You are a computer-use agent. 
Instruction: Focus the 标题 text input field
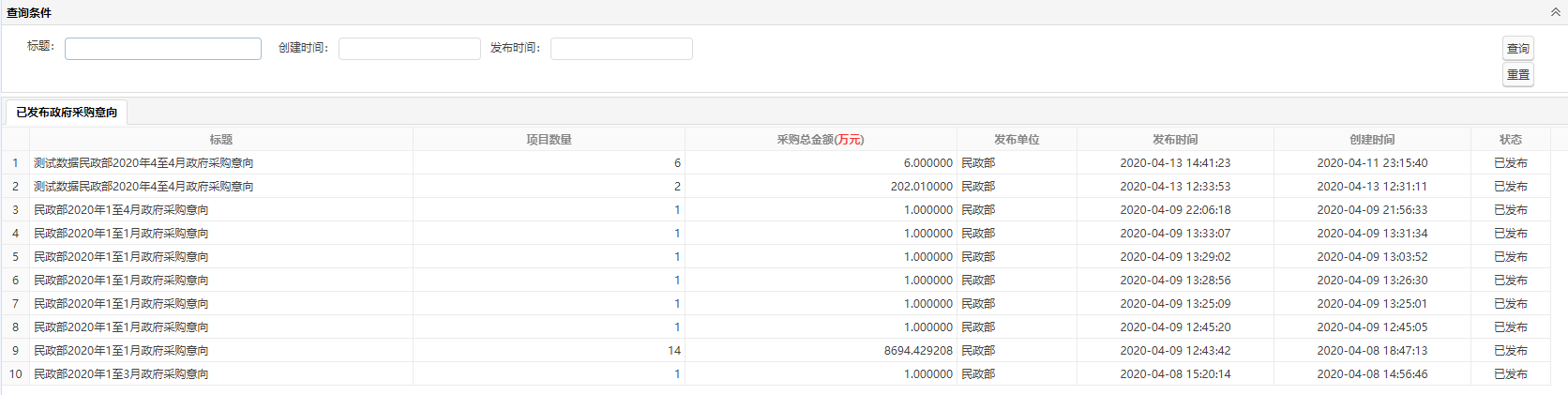click(163, 49)
